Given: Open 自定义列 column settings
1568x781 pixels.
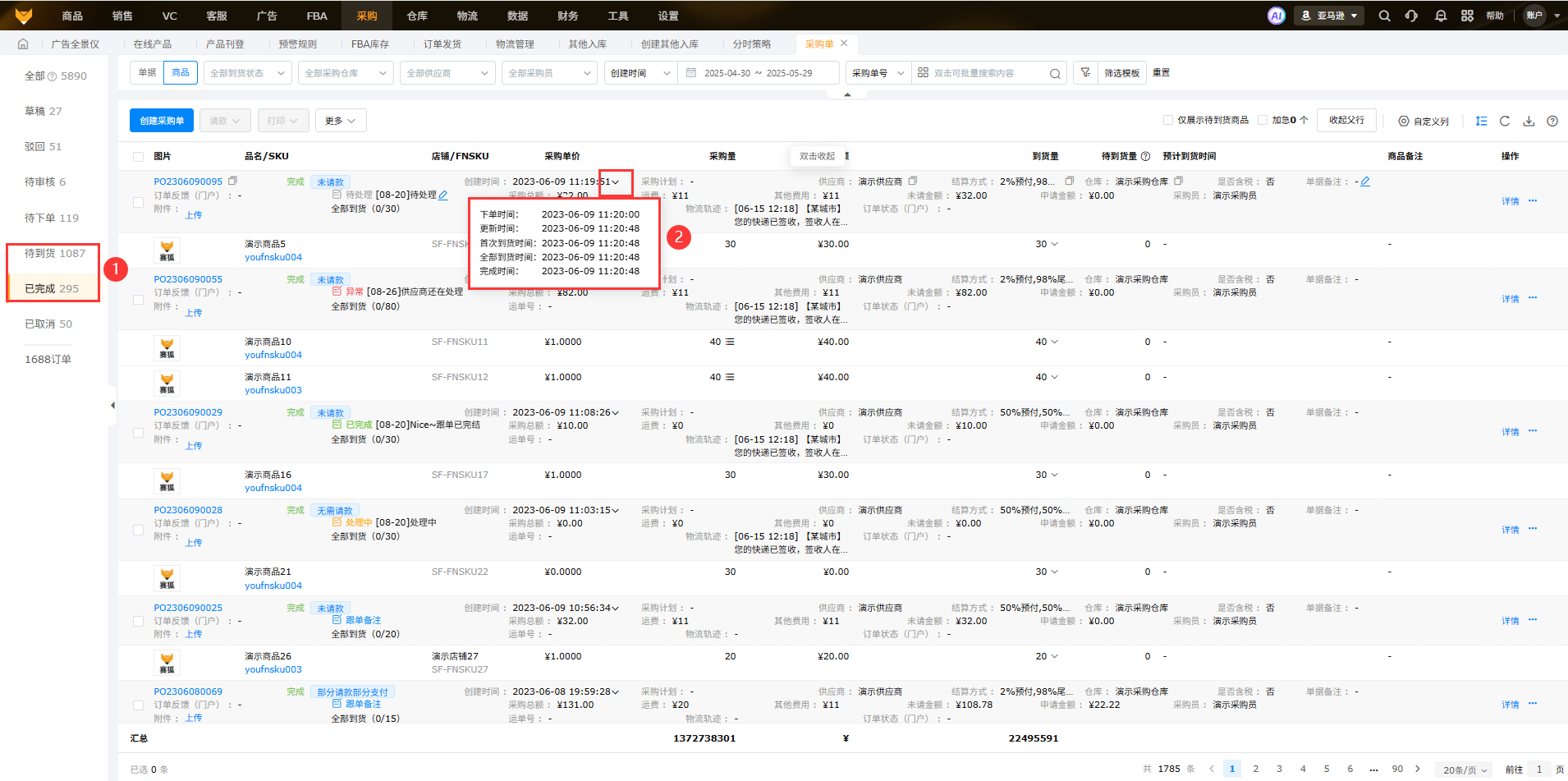Looking at the screenshot, I should pos(1424,121).
